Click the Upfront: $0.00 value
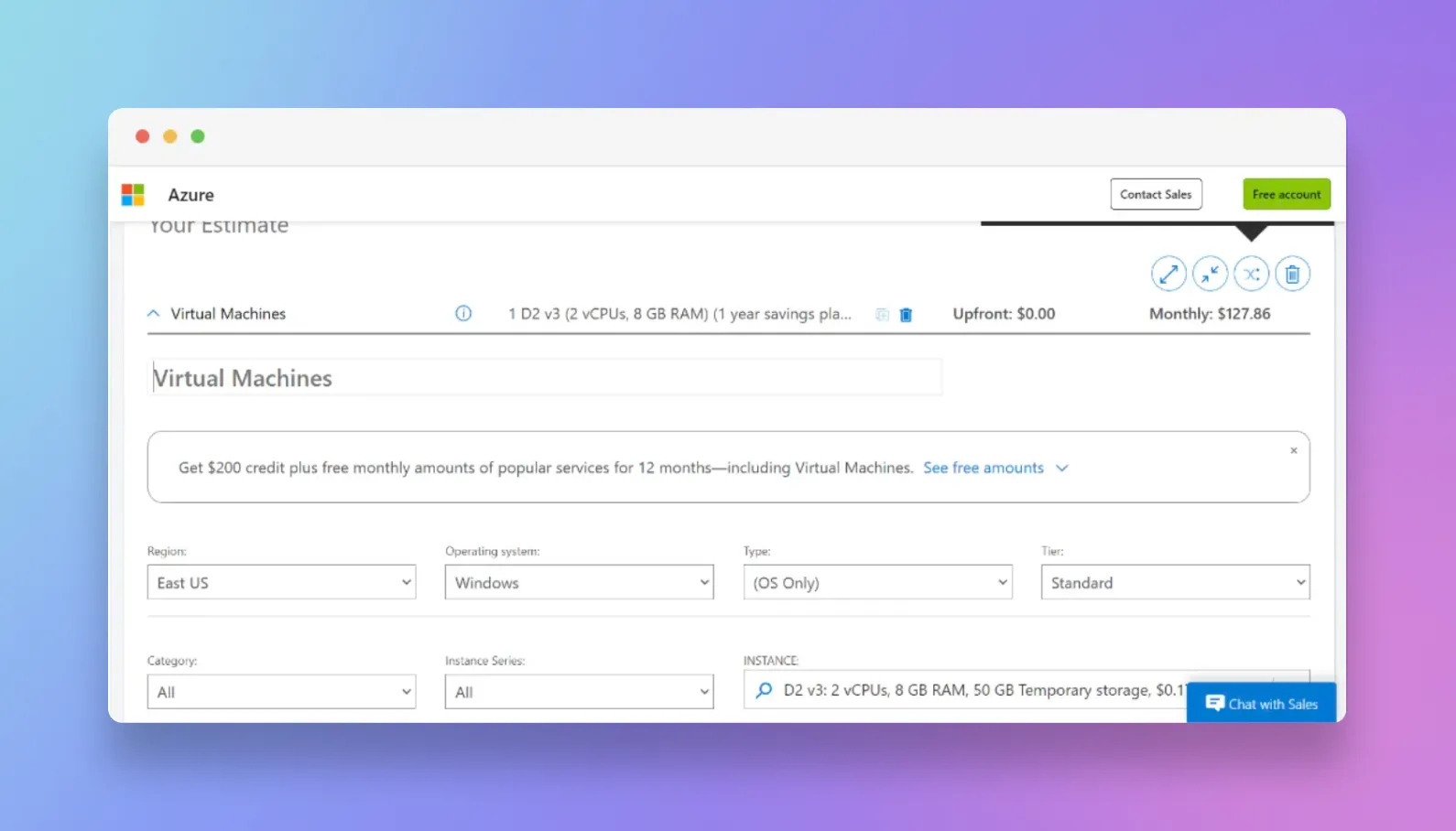This screenshot has width=1456, height=831. [1004, 314]
